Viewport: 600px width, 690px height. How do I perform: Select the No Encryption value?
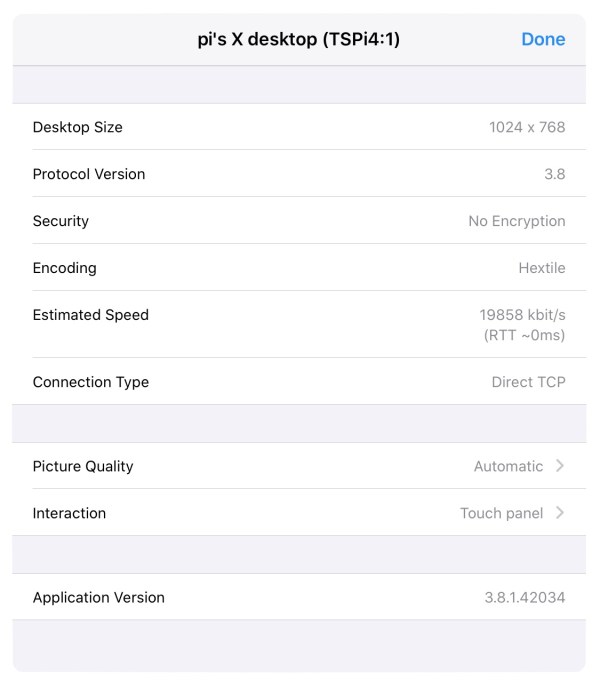click(516, 221)
